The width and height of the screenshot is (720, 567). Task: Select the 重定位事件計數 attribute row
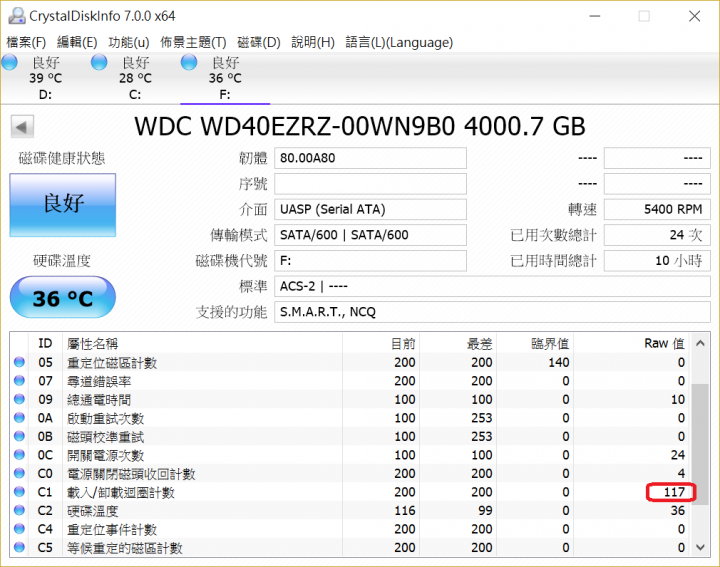click(x=351, y=529)
